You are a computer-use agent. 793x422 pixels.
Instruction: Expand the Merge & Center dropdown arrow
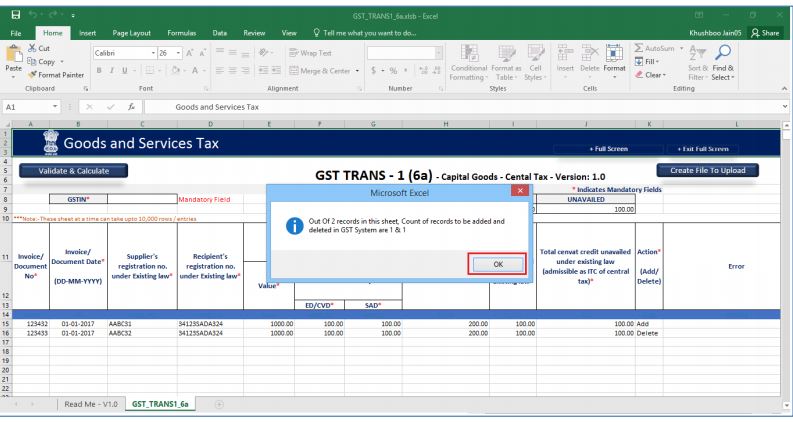tap(357, 71)
